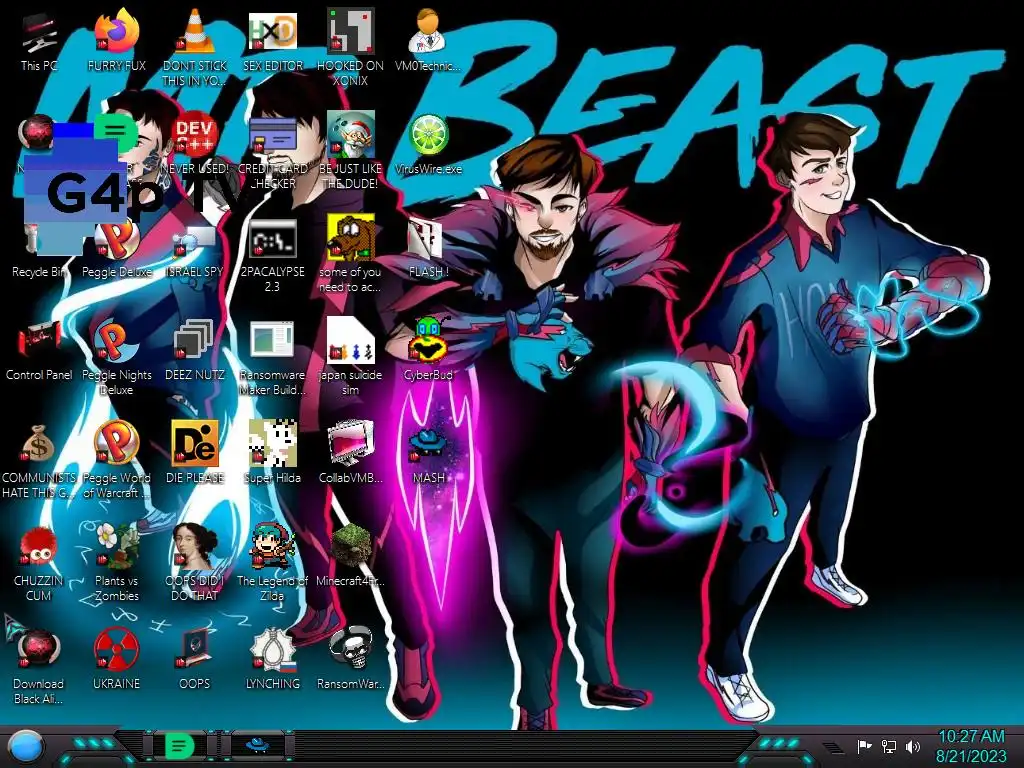Open the Dev-C++ NEVER USED shortcut
Image resolution: width=1024 pixels, height=768 pixels.
tap(195, 144)
